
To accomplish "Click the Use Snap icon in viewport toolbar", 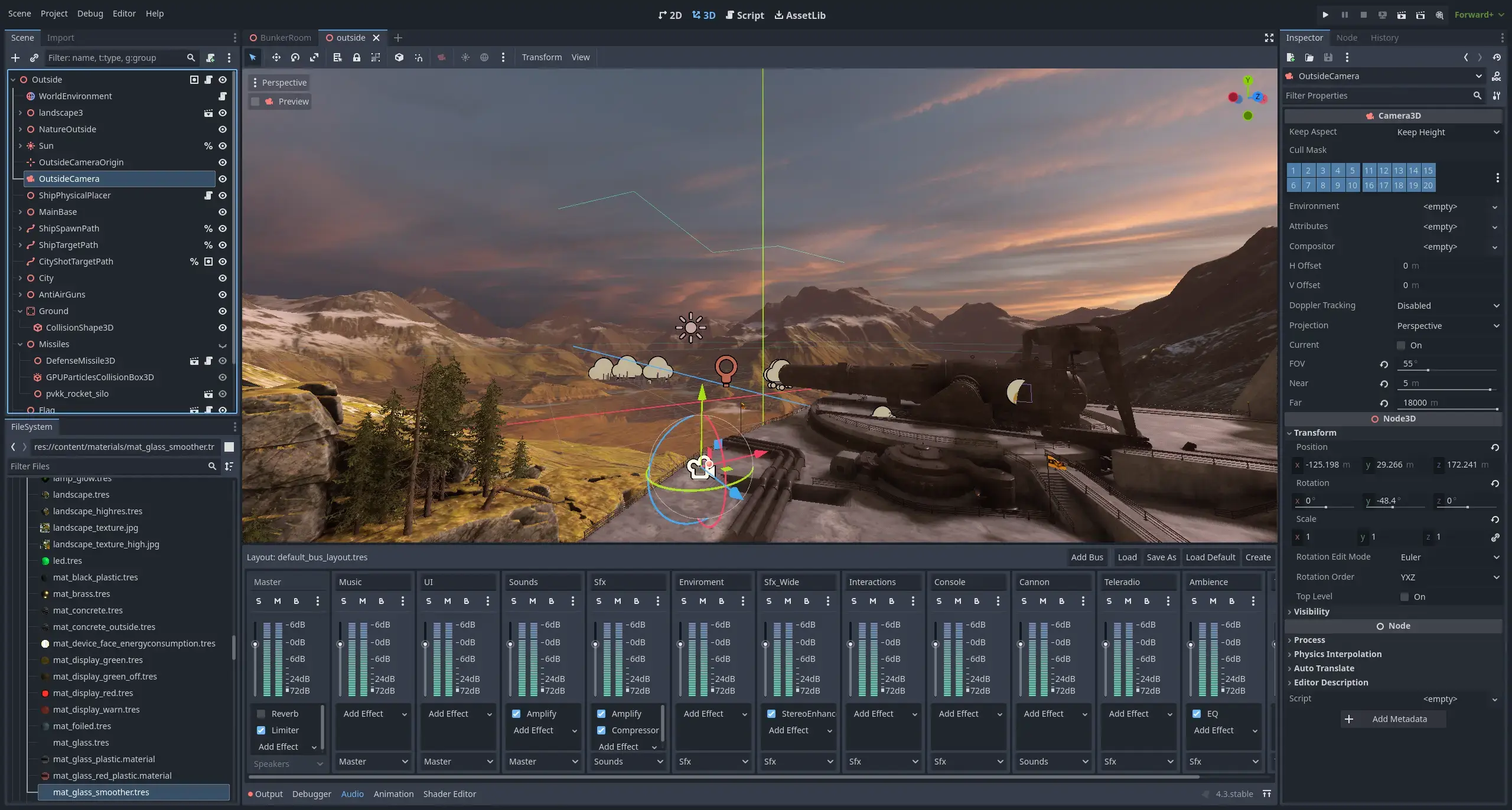I will pos(418,57).
